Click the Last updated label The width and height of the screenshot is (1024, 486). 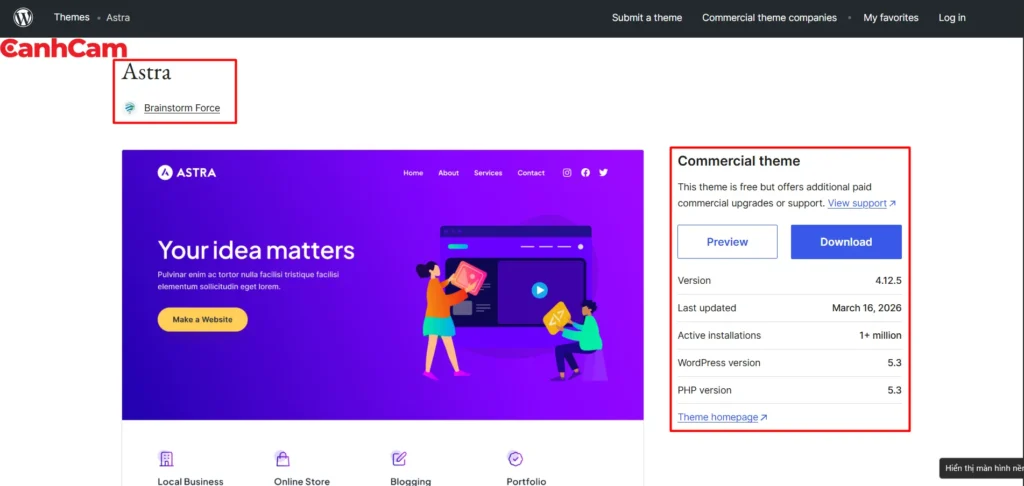707,308
